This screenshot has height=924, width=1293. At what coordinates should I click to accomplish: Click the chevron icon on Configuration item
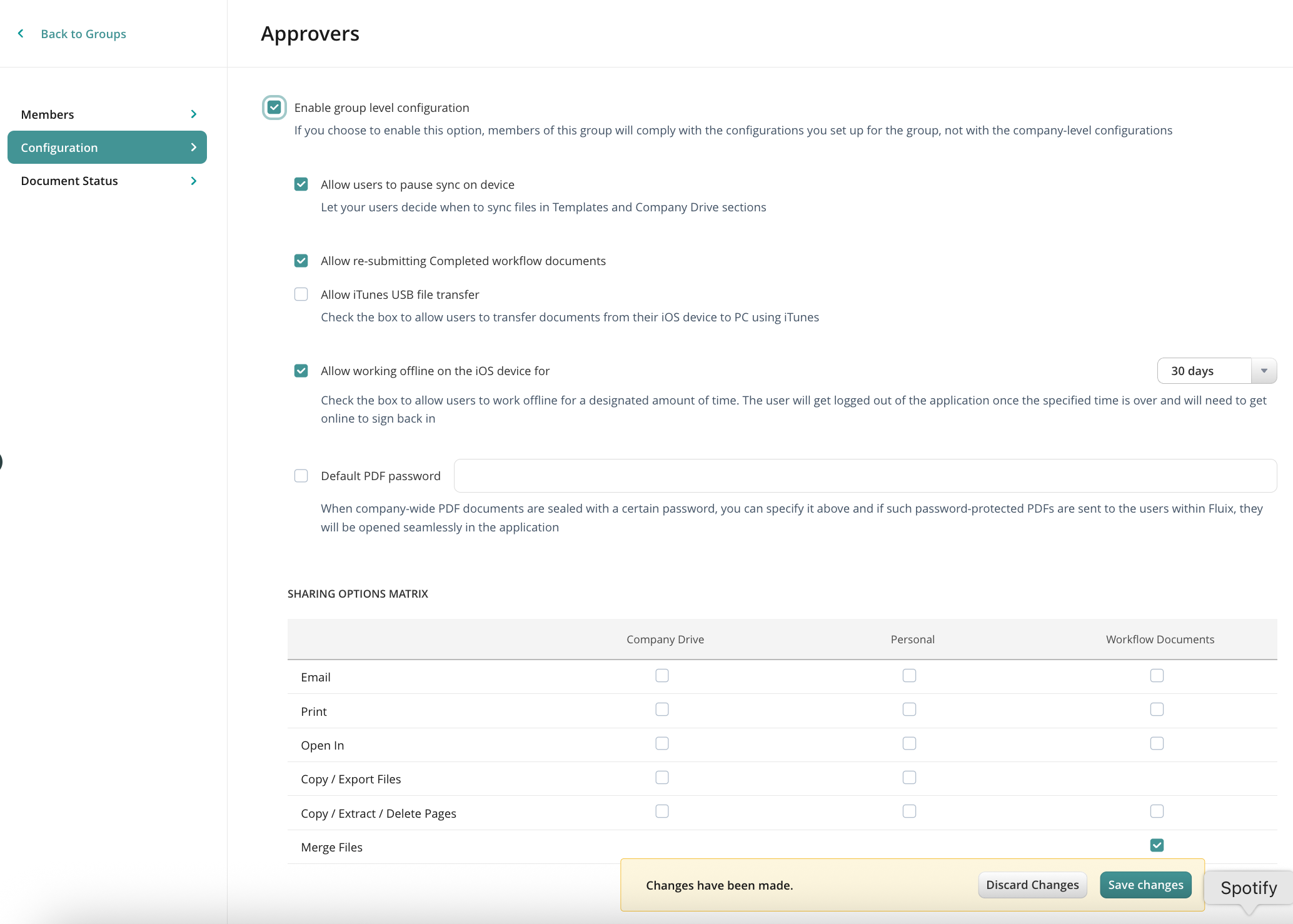pos(193,148)
